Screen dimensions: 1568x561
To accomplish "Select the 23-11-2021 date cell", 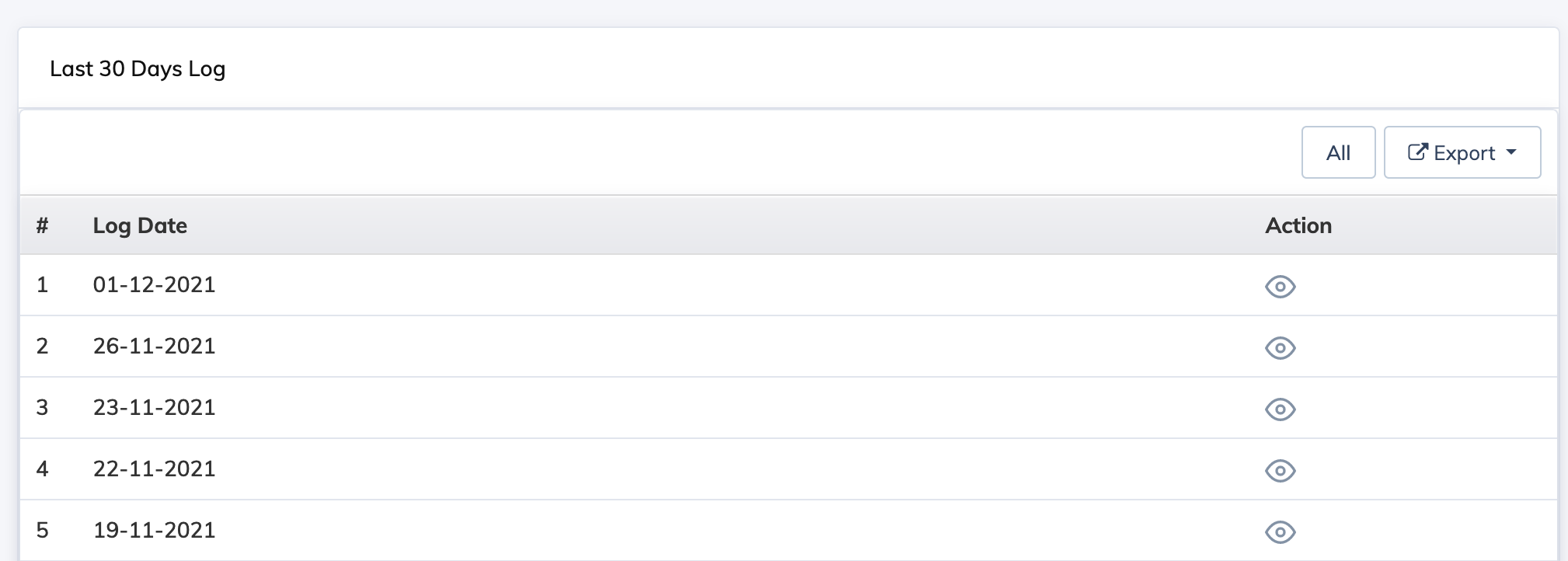I will click(x=154, y=407).
